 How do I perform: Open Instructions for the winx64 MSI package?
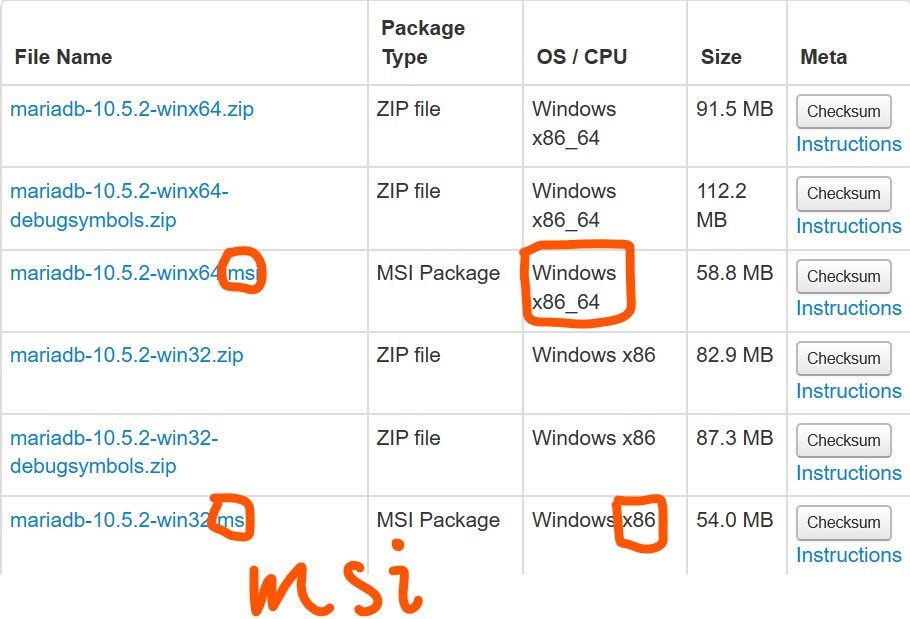coord(848,308)
